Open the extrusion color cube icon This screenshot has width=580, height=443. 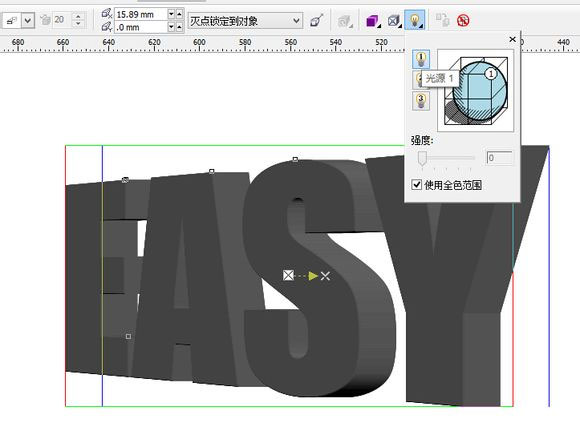[373, 21]
